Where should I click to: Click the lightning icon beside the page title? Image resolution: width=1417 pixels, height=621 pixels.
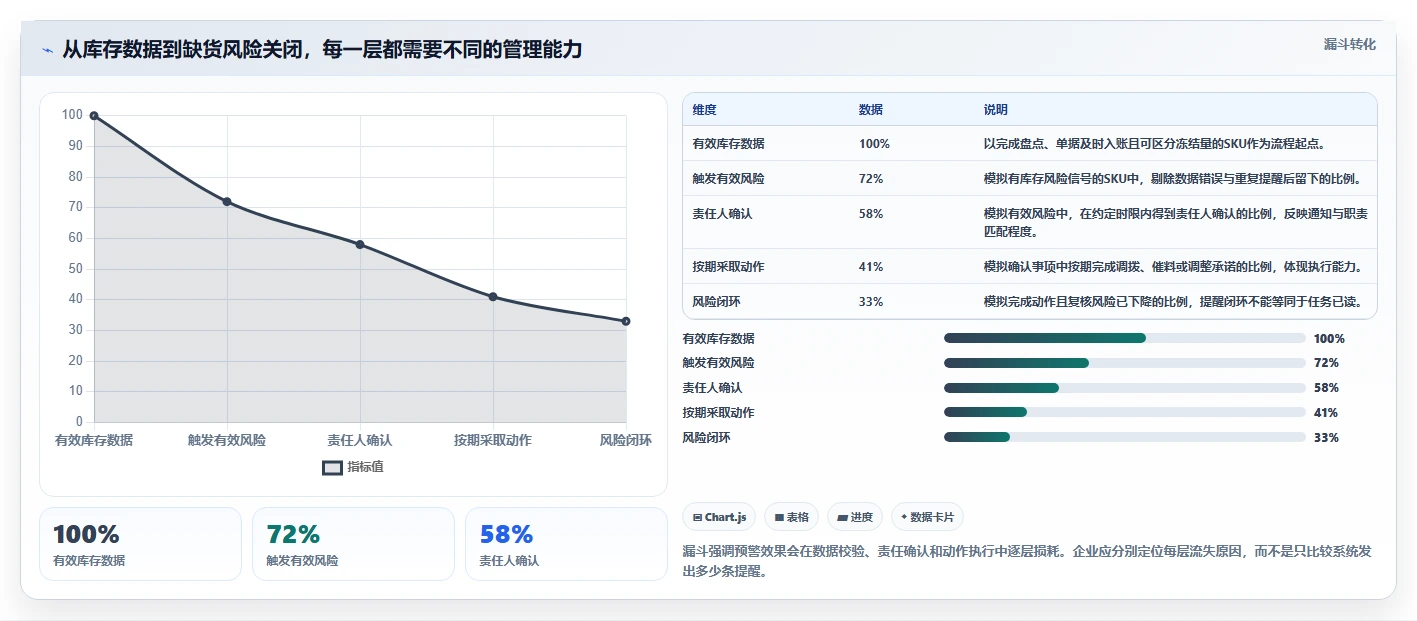coord(47,50)
